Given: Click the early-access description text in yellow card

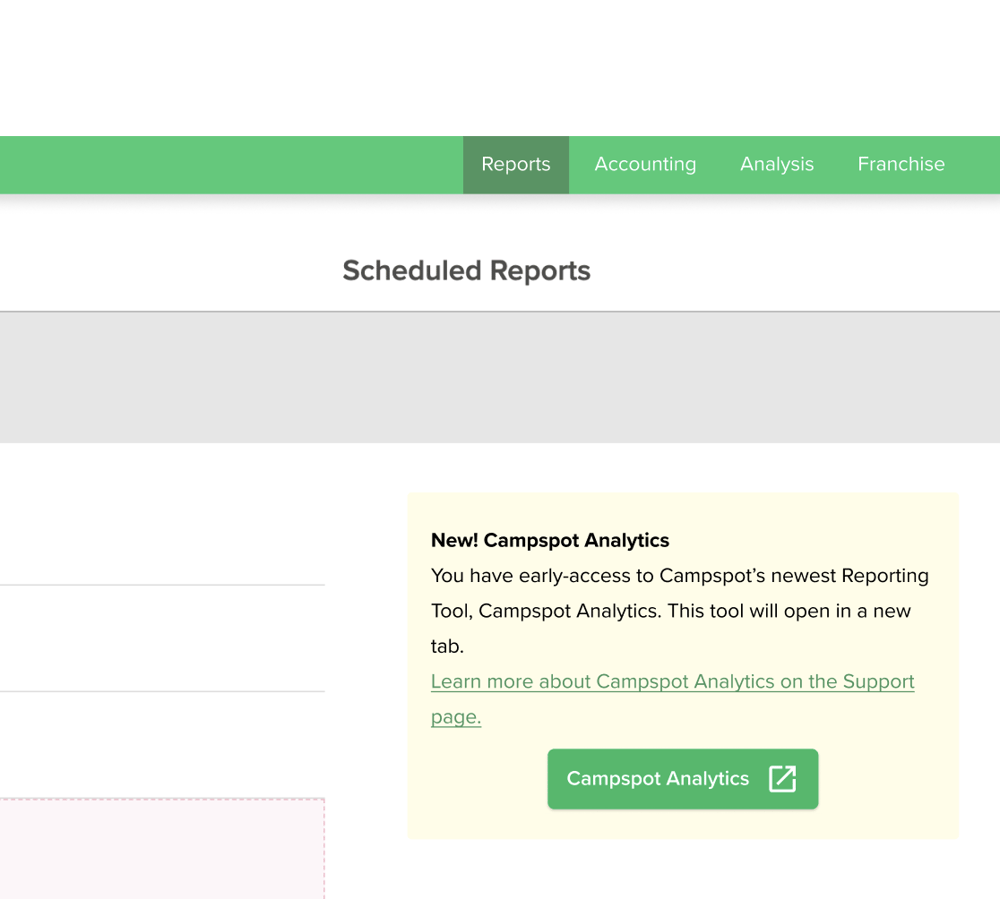Looking at the screenshot, I should click(679, 610).
